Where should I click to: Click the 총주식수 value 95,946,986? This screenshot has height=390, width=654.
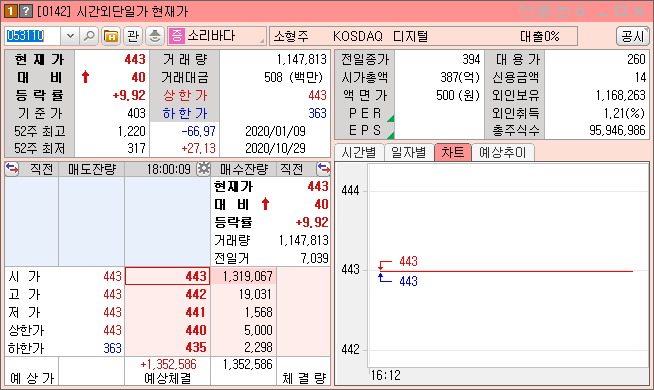(x=617, y=131)
